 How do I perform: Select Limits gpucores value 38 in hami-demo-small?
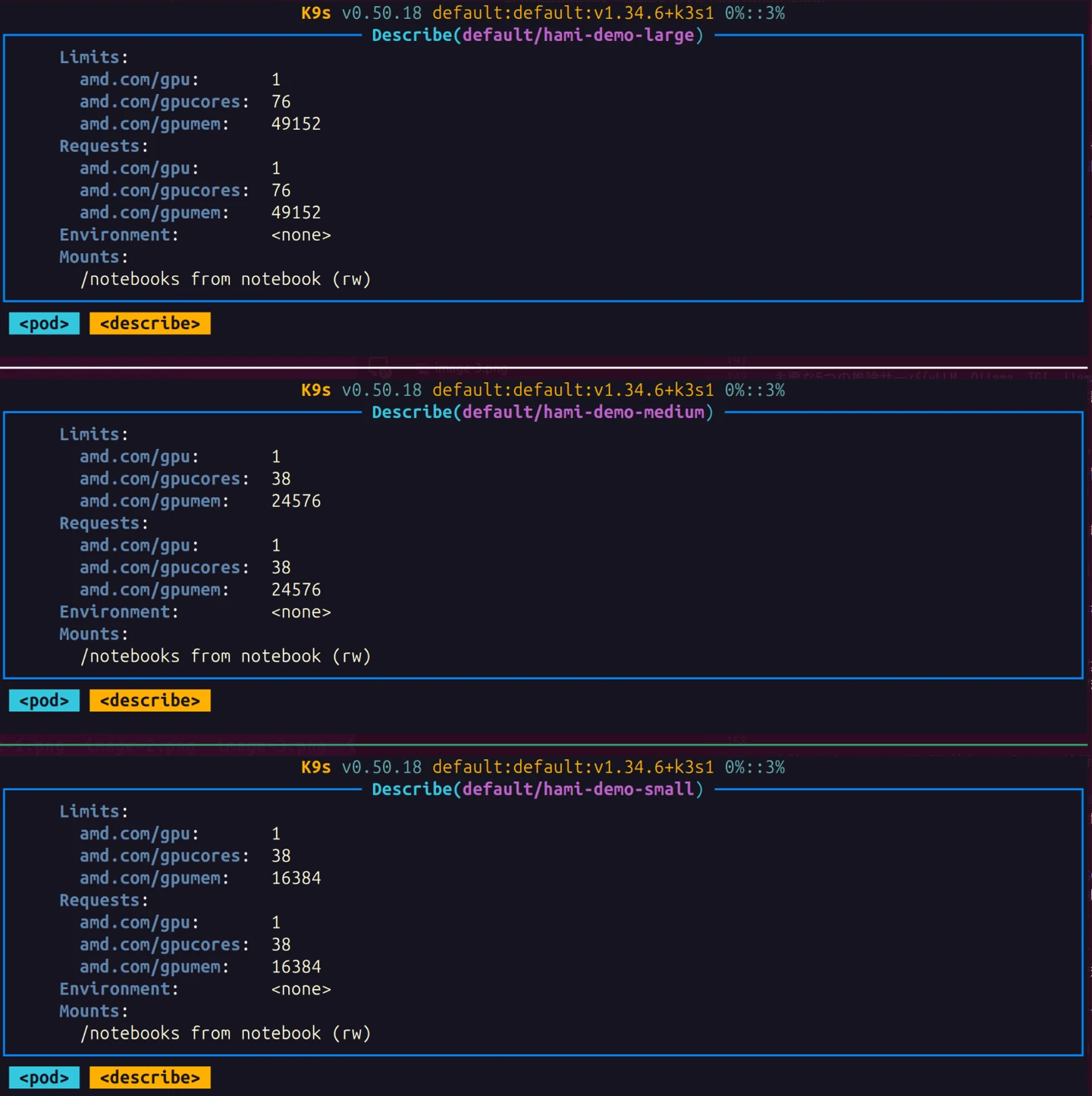[x=281, y=856]
